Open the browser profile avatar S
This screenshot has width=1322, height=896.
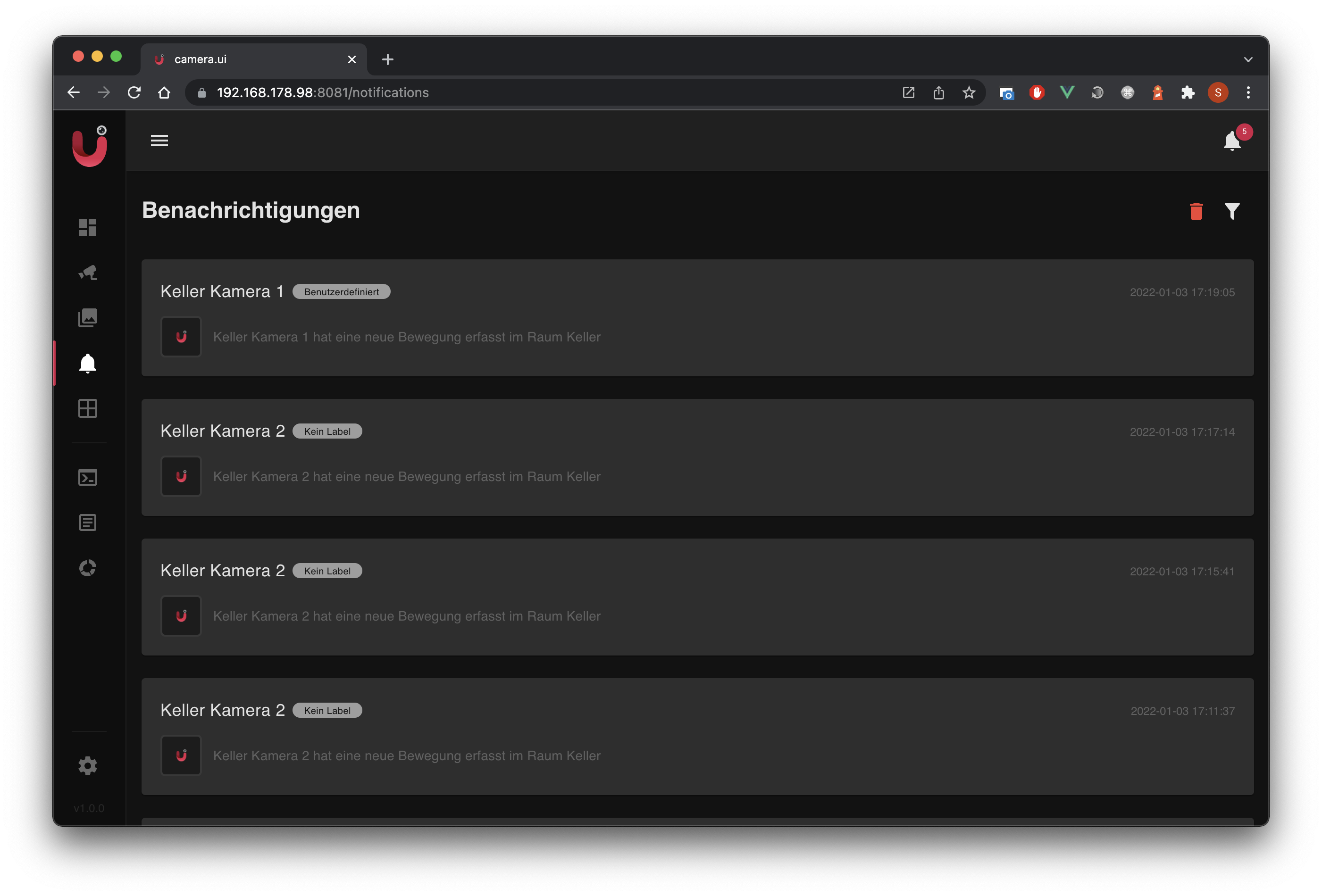point(1218,92)
